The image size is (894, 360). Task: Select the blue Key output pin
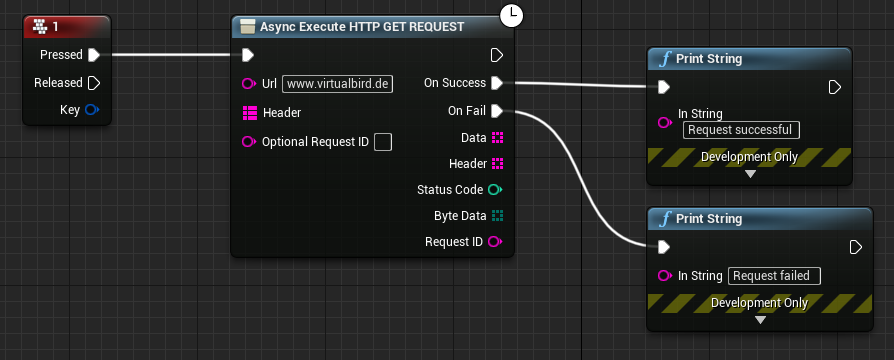(x=92, y=110)
